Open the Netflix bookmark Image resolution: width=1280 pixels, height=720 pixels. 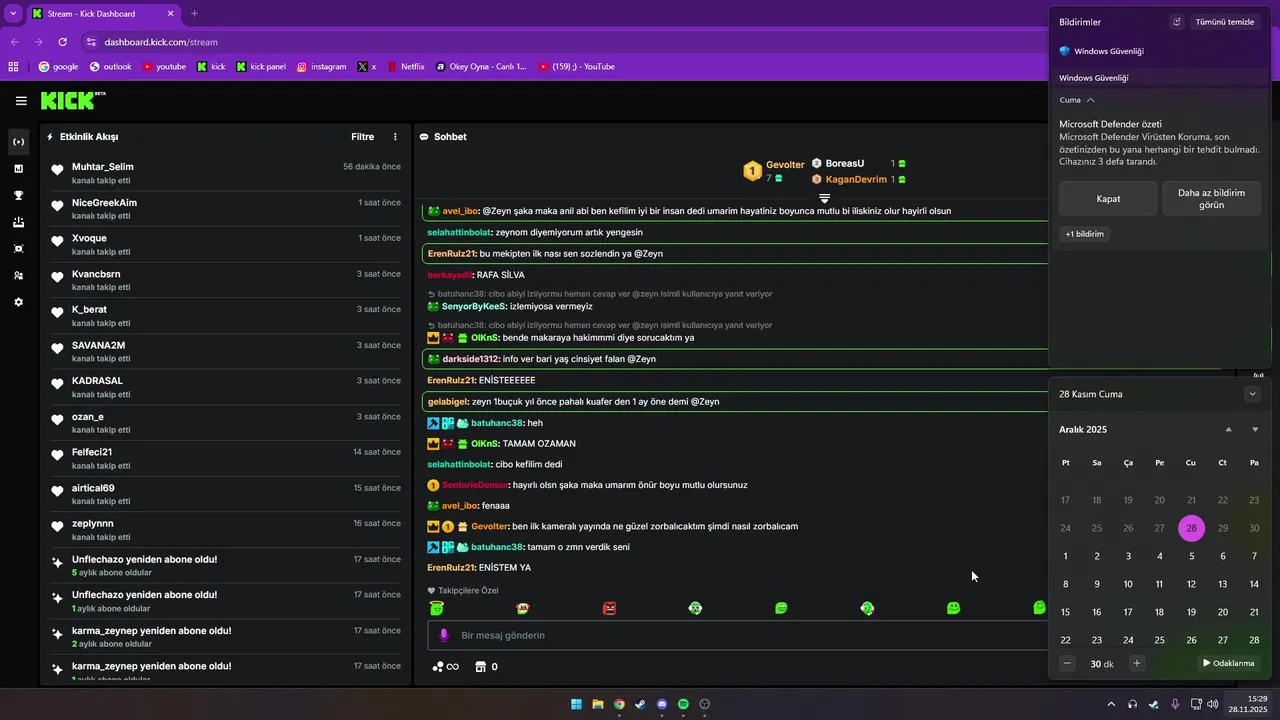coord(405,67)
